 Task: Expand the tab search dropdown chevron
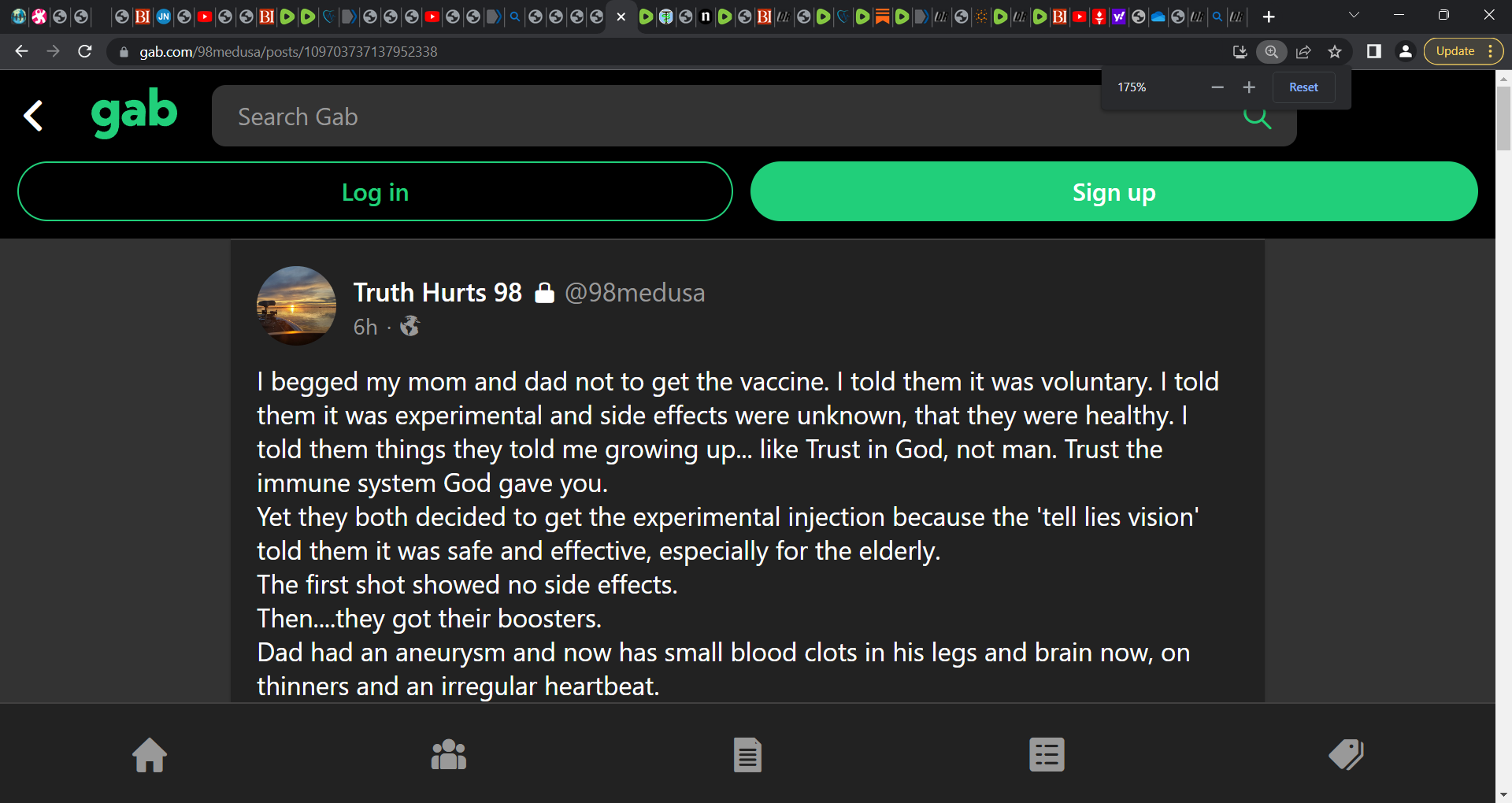pos(1354,16)
